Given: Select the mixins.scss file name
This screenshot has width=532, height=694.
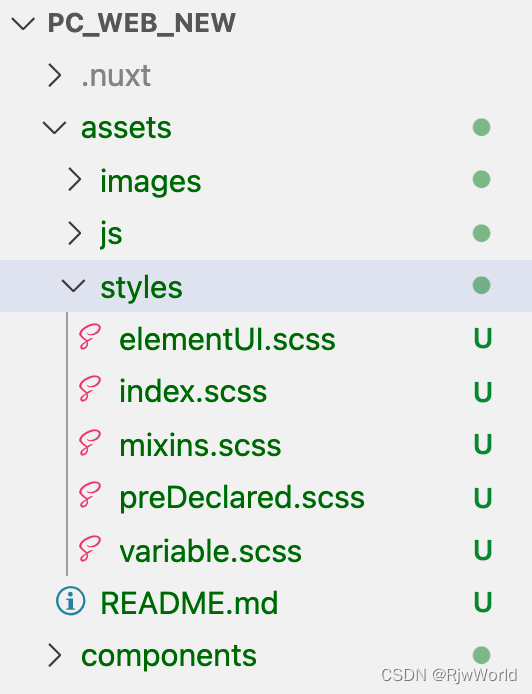Looking at the screenshot, I should pyautogui.click(x=200, y=445).
